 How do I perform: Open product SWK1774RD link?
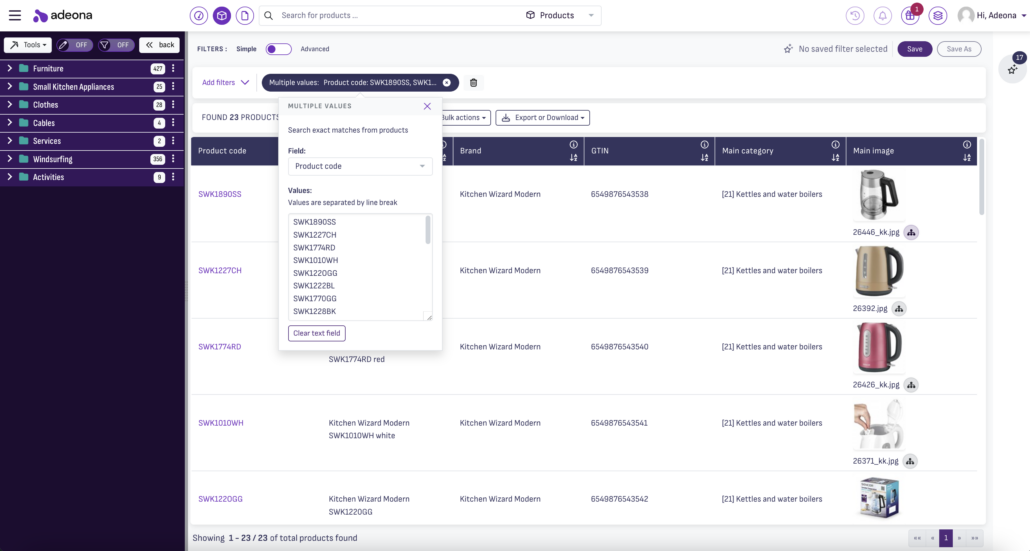click(219, 347)
